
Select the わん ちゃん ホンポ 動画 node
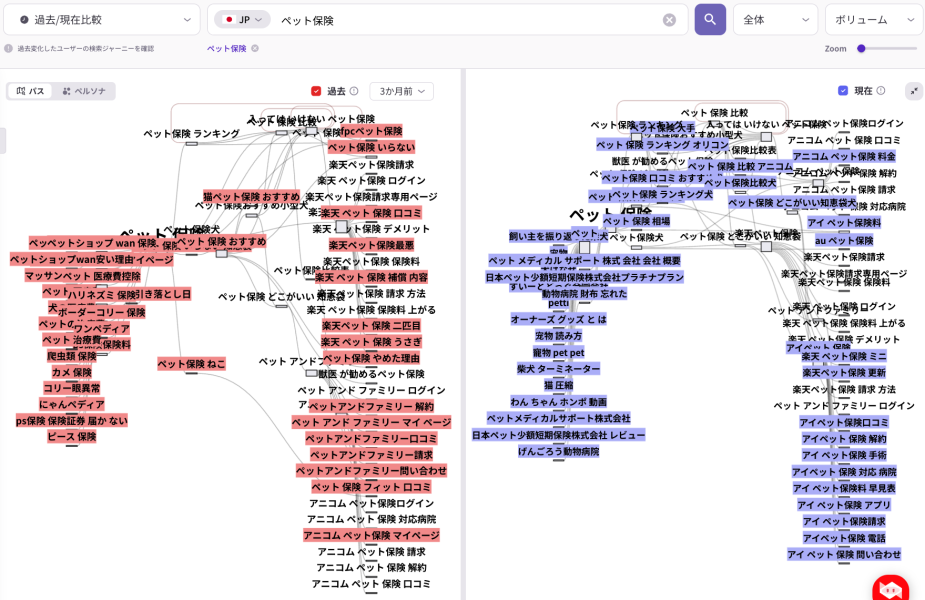558,402
